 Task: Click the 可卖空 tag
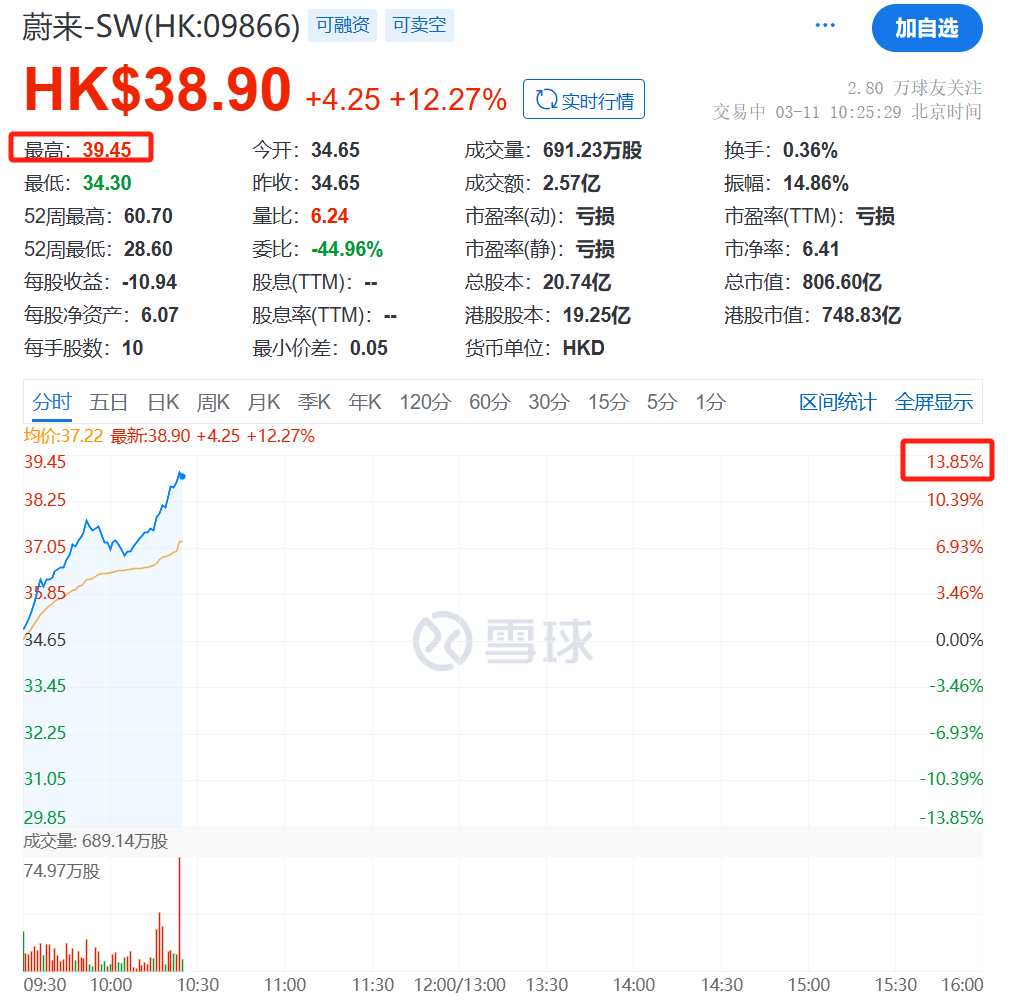point(419,26)
